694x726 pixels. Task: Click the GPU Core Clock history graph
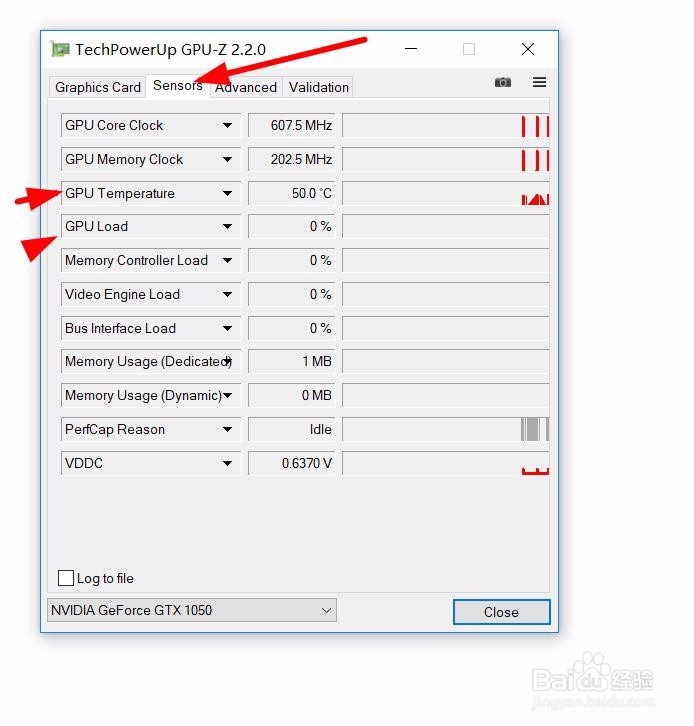click(x=446, y=125)
